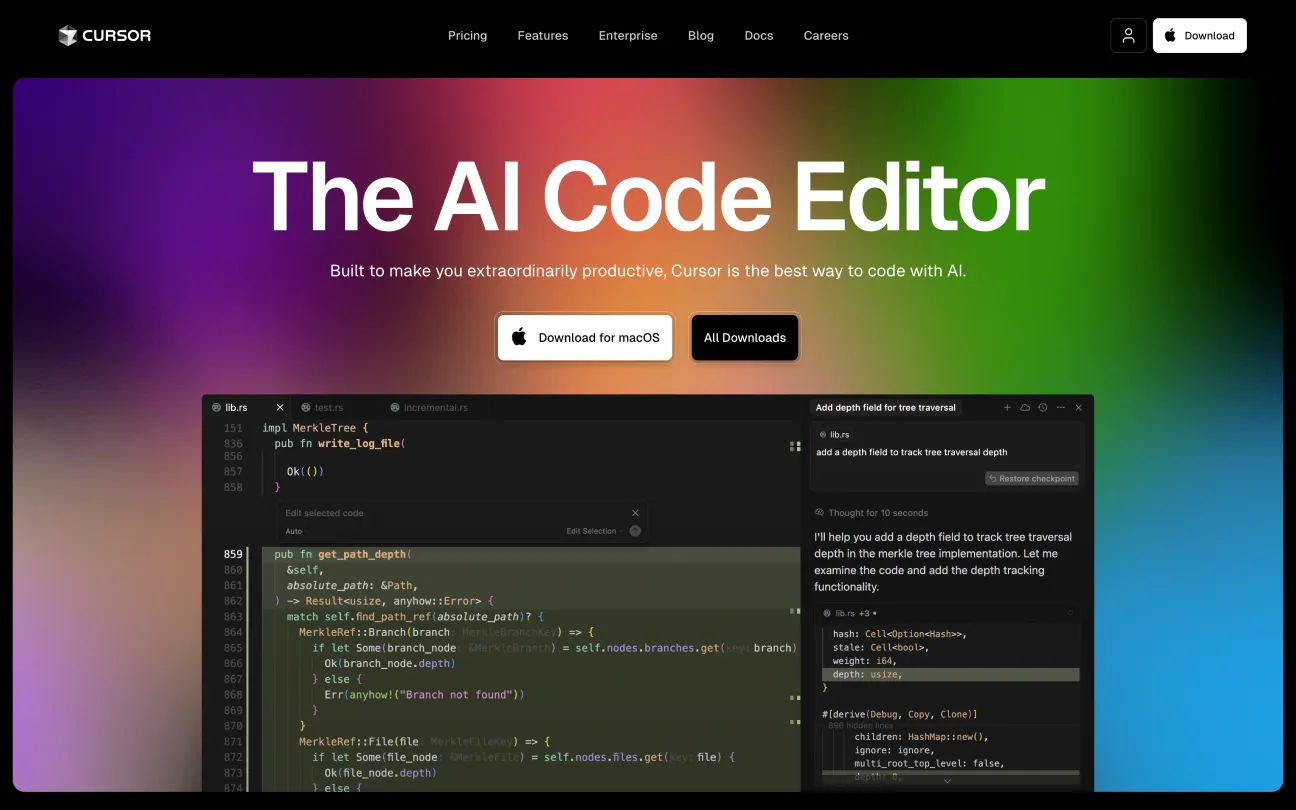Click the lib.rs file chip in chat message
This screenshot has width=1296, height=810.
tap(833, 435)
